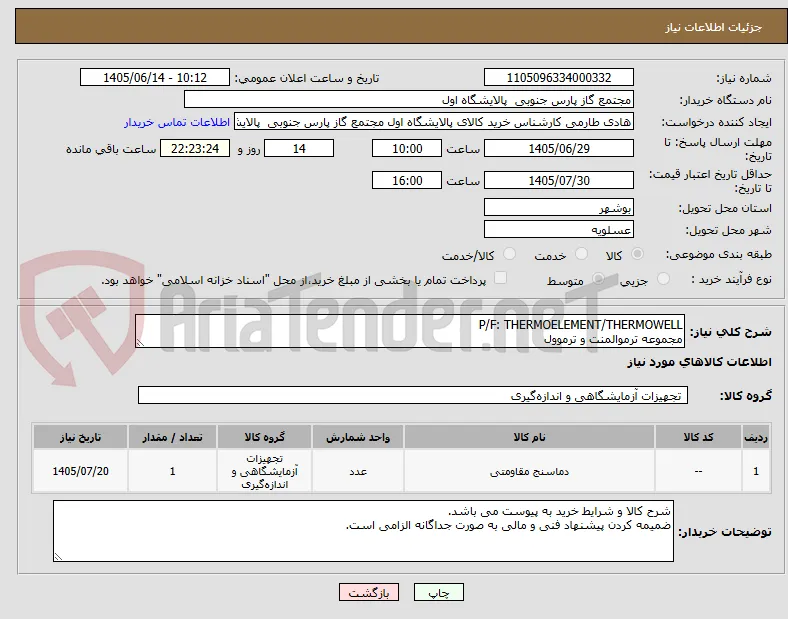The width and height of the screenshot is (788, 619).
Task: Click the need date cell 1405/07/20
Action: tap(80, 471)
